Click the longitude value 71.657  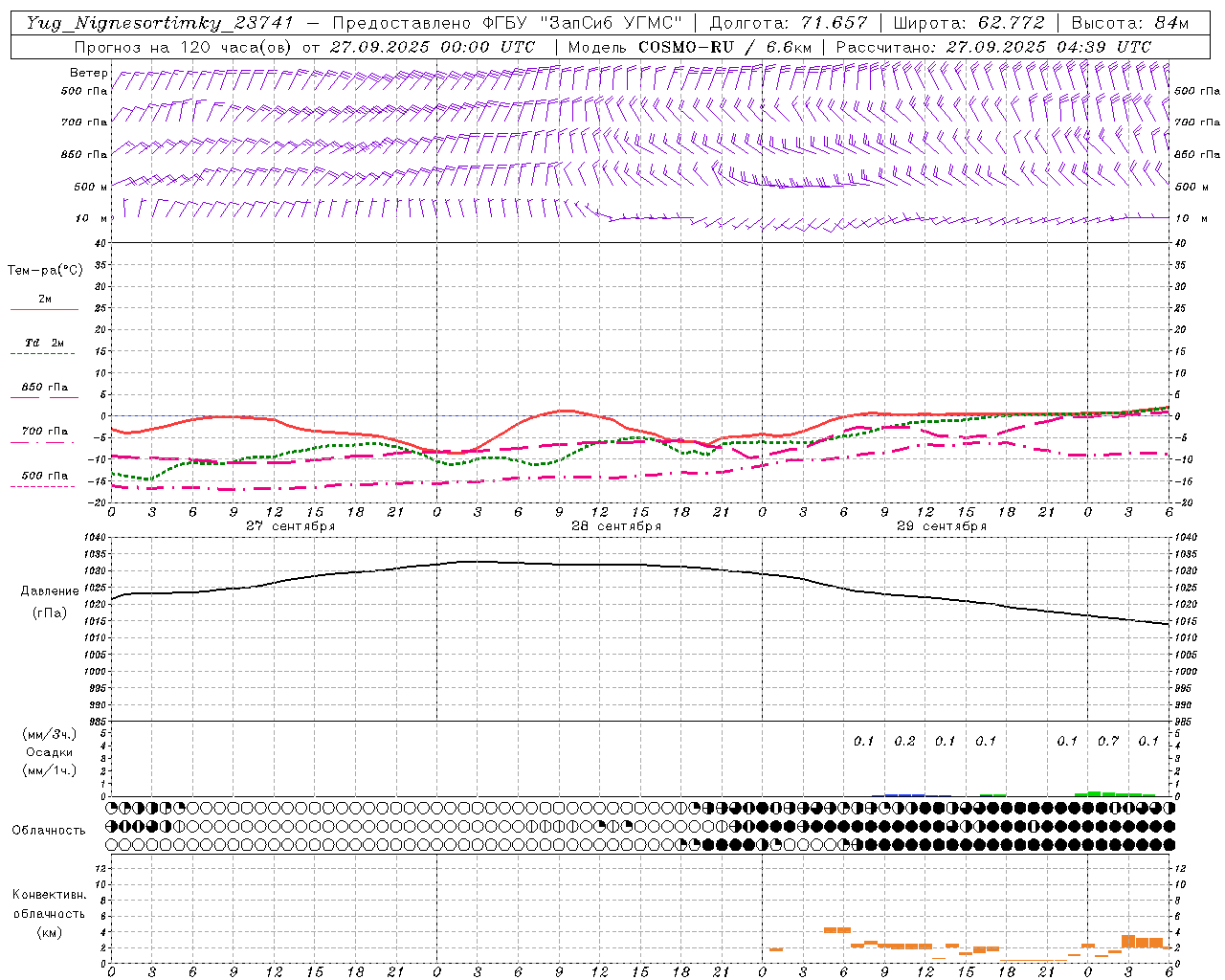[834, 23]
